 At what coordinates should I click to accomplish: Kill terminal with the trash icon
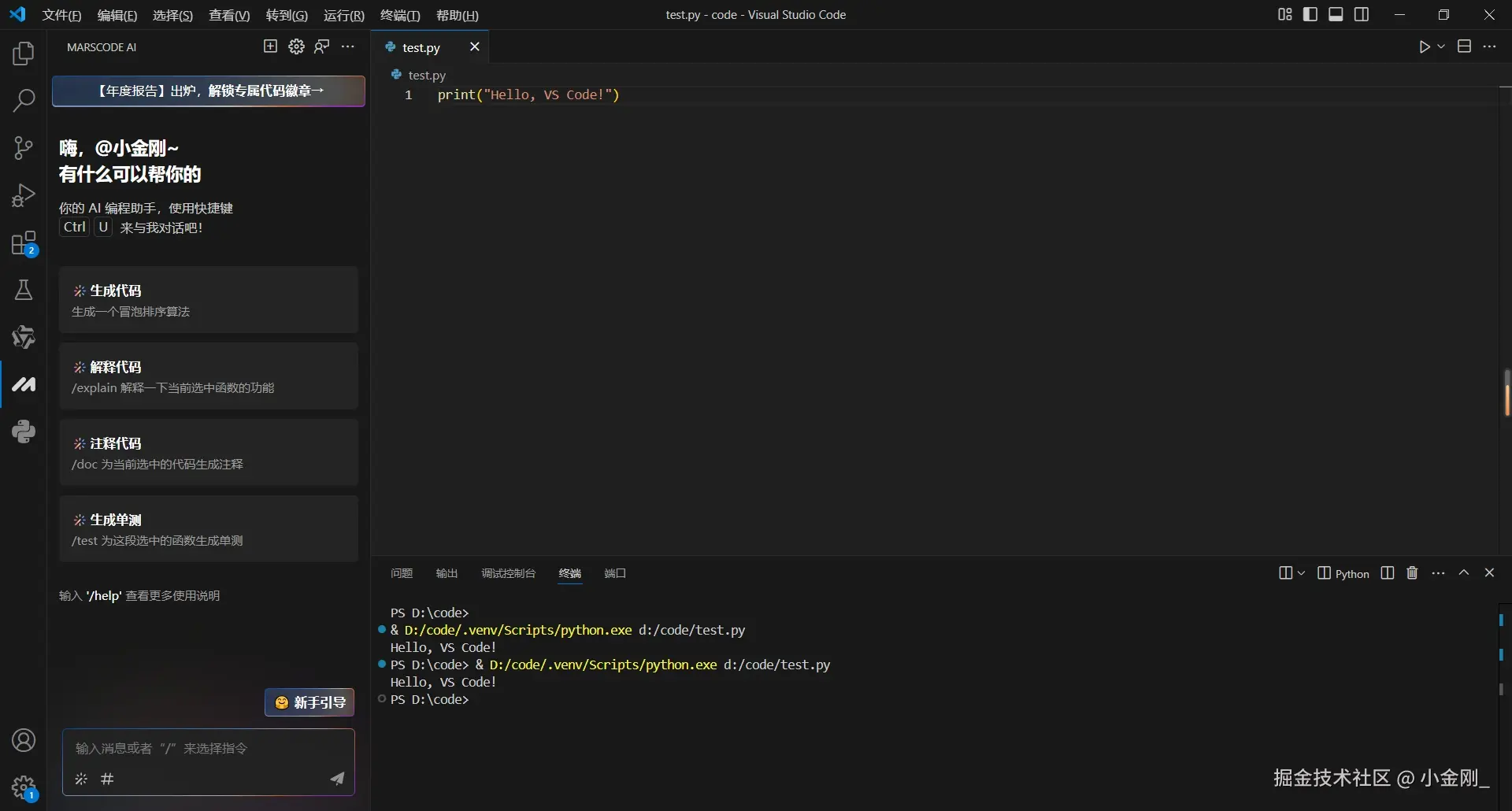click(x=1412, y=573)
